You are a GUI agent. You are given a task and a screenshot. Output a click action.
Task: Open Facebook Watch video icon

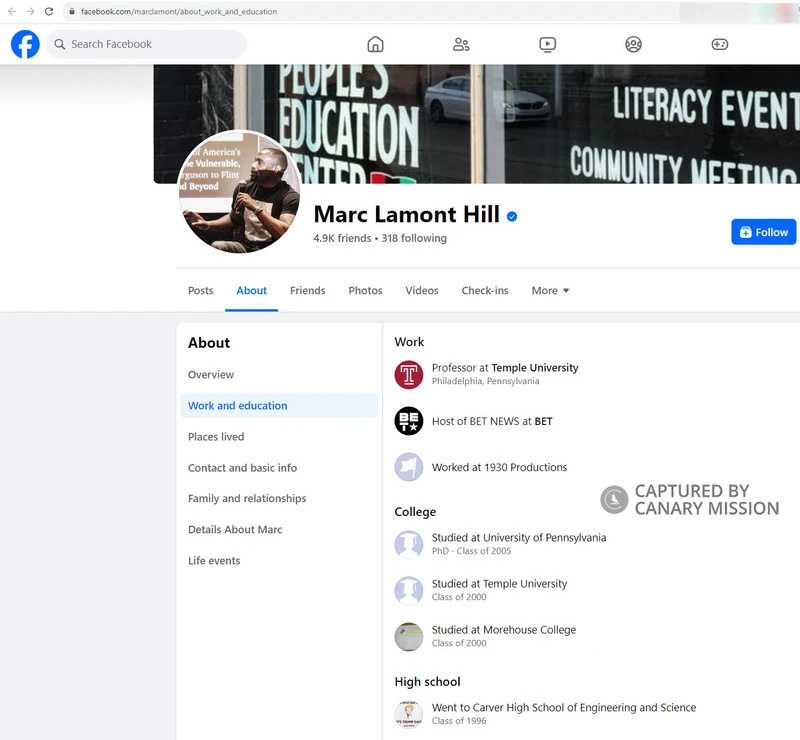(x=547, y=44)
